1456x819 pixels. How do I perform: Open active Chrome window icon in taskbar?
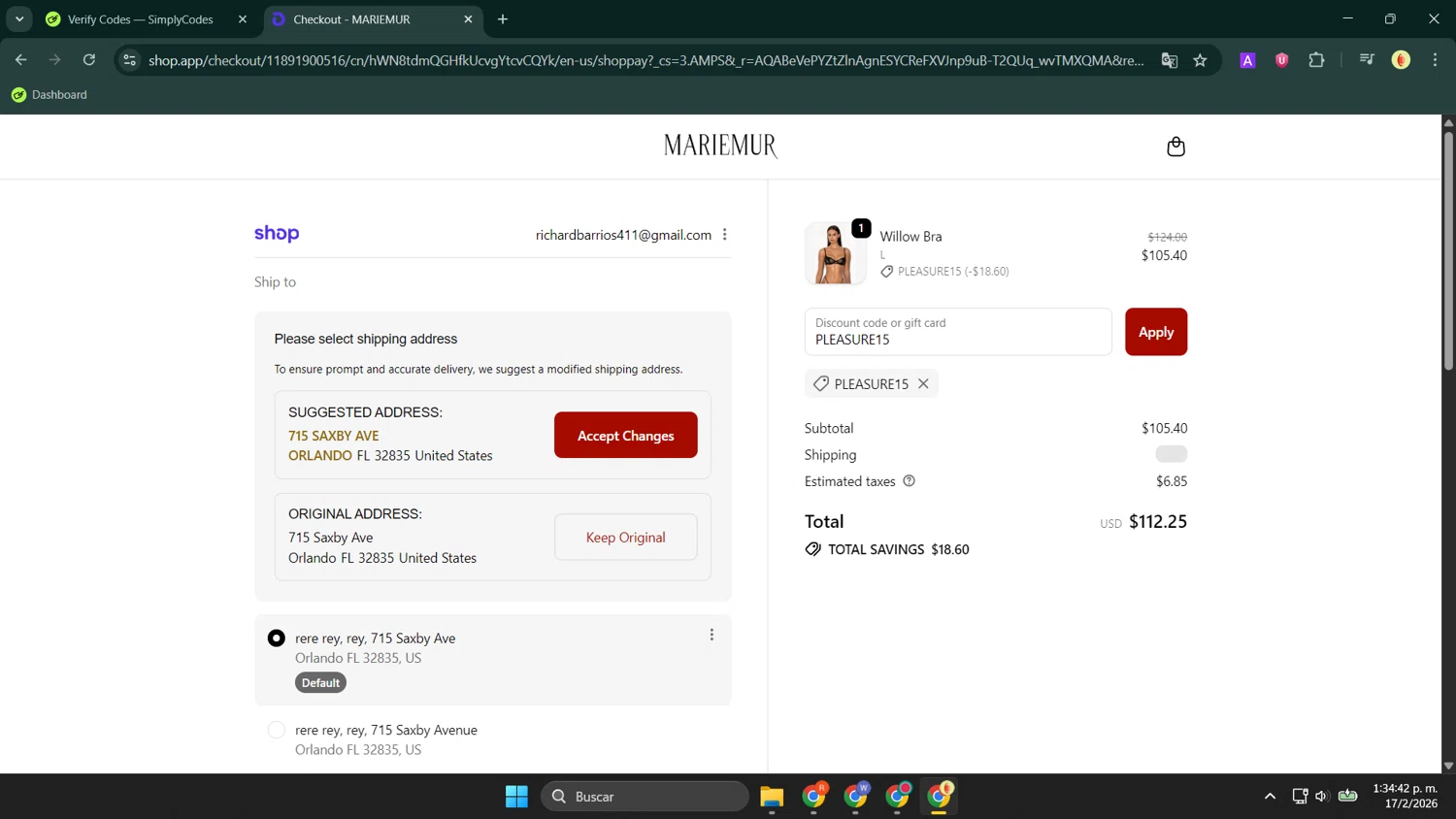click(x=940, y=797)
